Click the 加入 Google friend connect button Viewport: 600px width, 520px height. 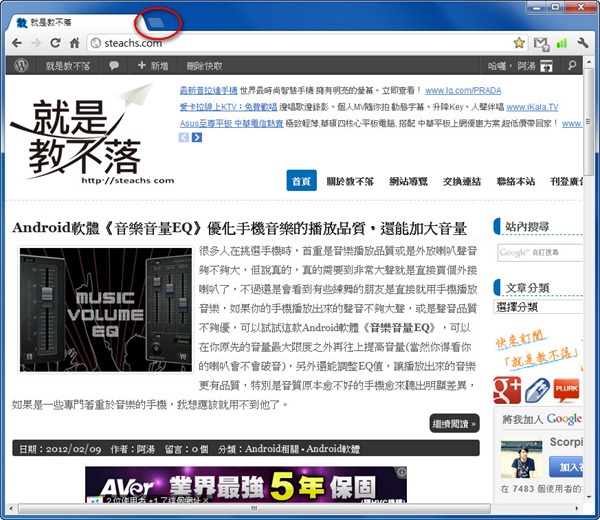point(566,467)
